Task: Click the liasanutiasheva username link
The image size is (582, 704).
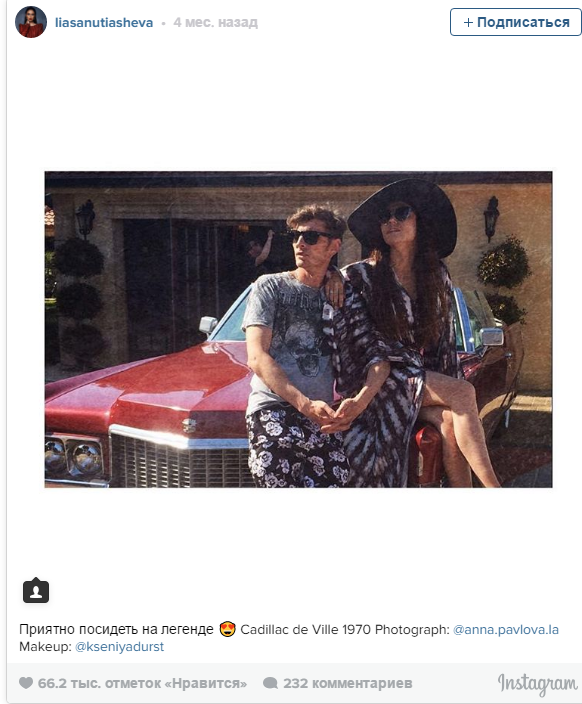Action: (x=104, y=22)
